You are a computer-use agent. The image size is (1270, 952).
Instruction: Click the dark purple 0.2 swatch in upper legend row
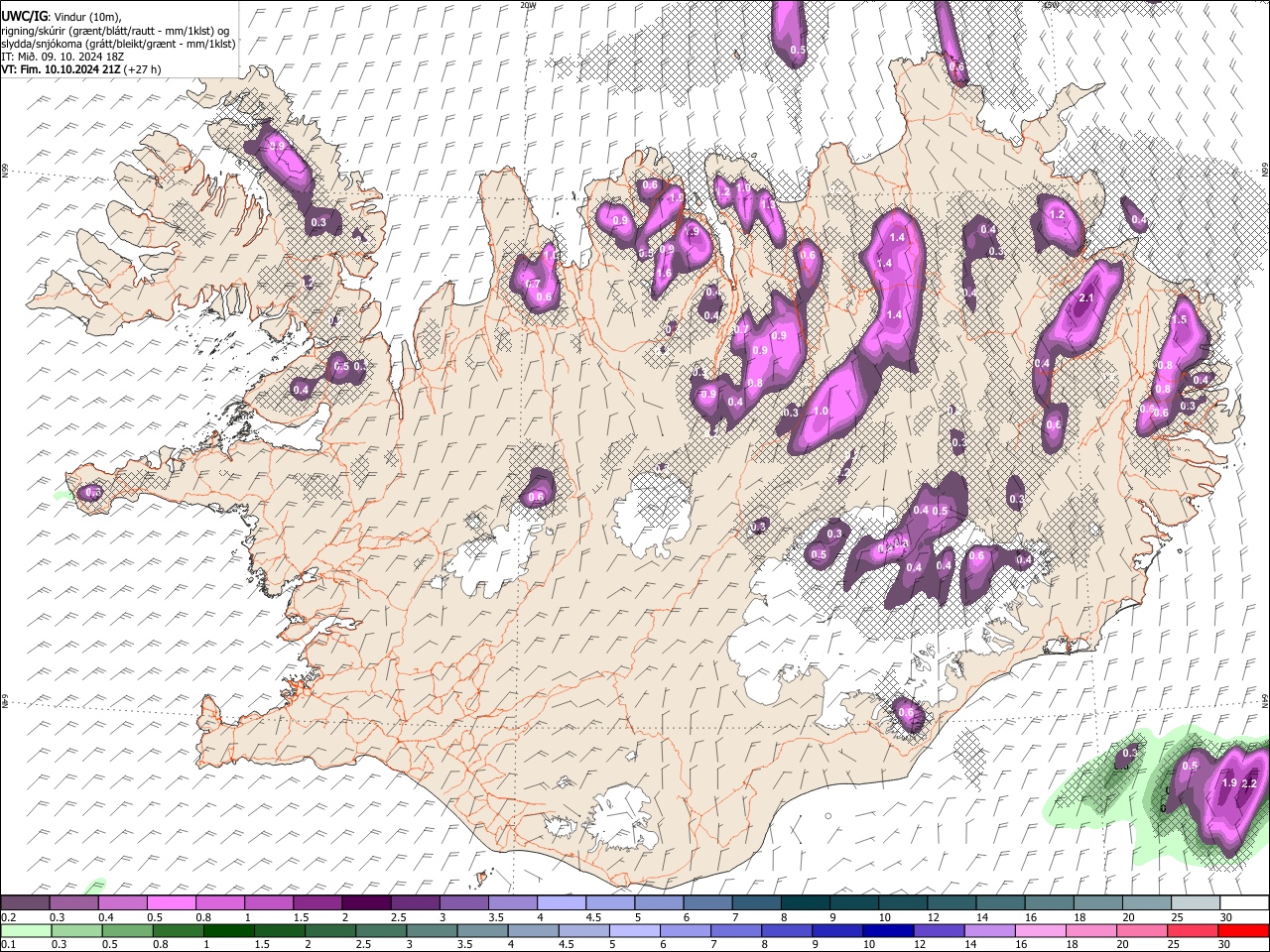(26, 903)
